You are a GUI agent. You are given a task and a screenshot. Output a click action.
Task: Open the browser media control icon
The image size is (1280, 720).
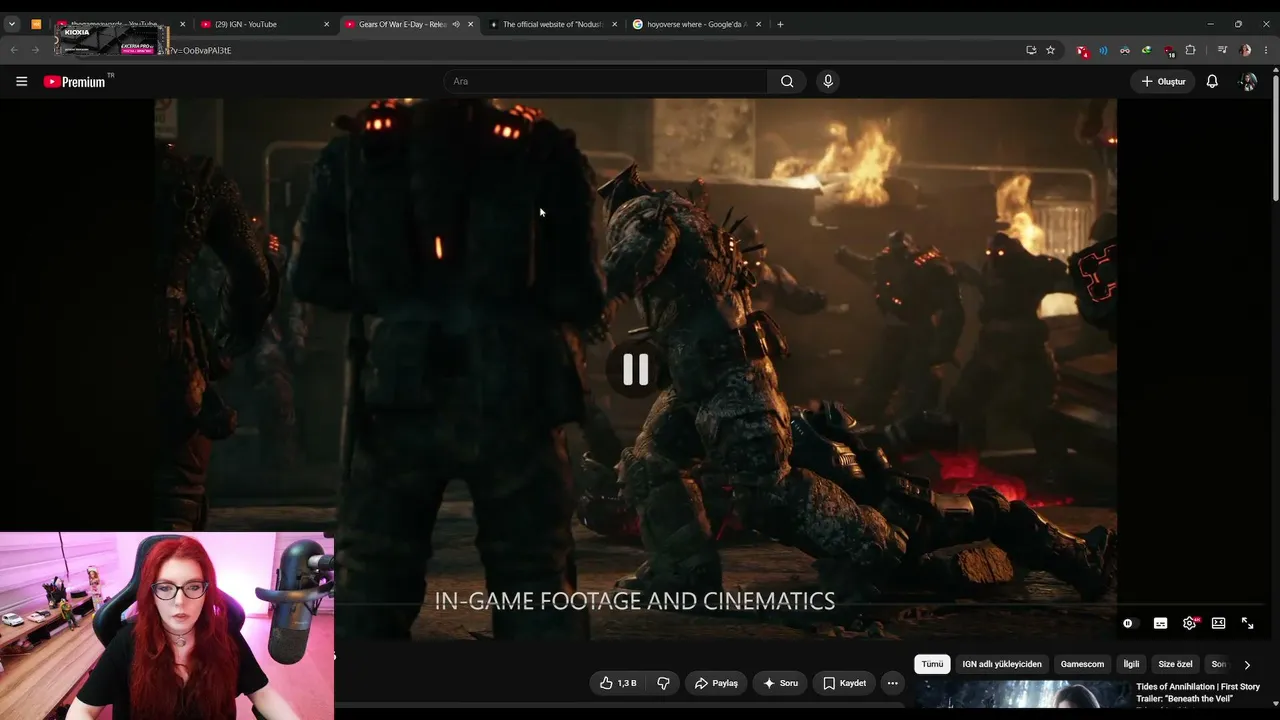[1222, 50]
